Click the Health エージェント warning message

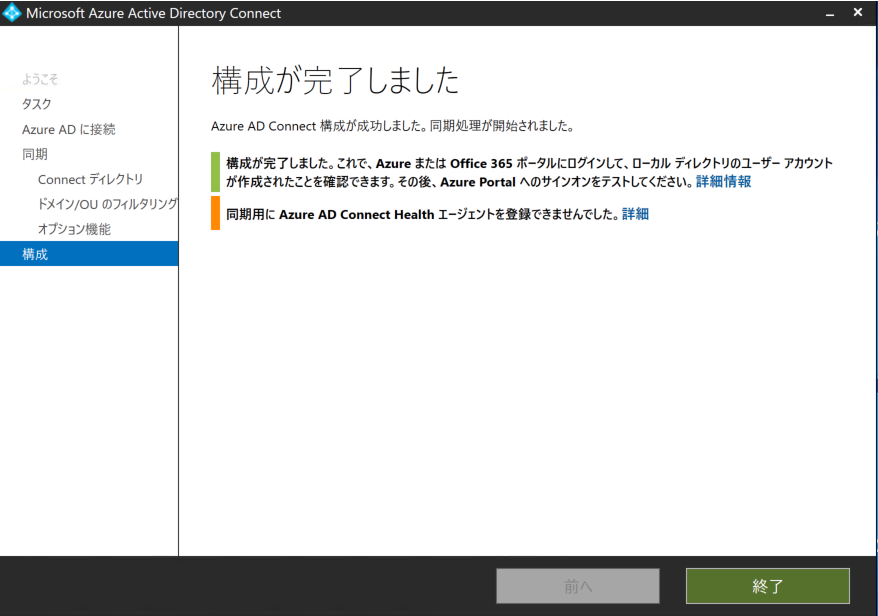point(423,214)
